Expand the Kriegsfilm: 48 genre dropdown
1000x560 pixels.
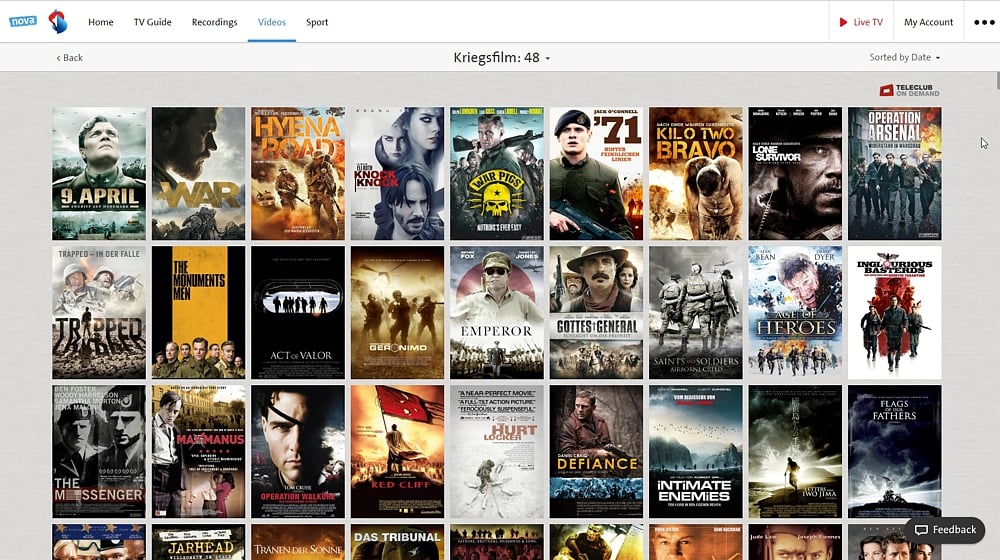pos(501,57)
